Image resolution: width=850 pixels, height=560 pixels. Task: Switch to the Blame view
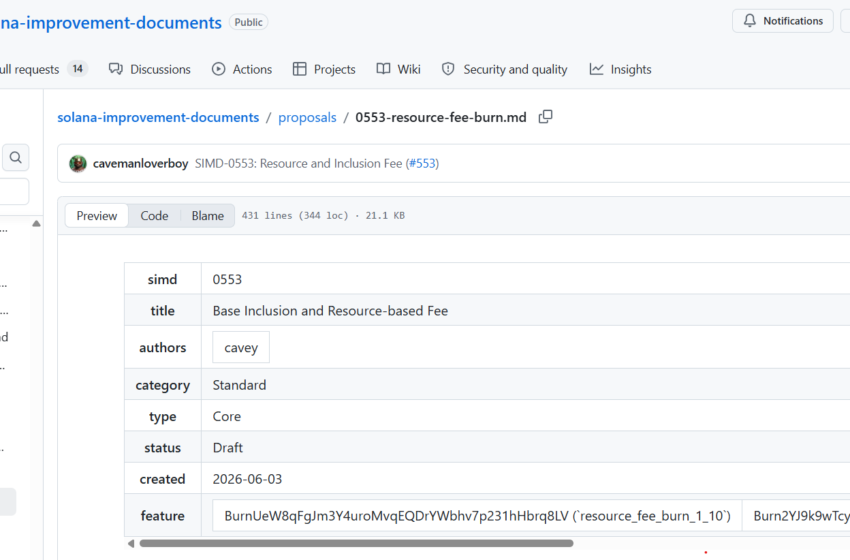(208, 215)
